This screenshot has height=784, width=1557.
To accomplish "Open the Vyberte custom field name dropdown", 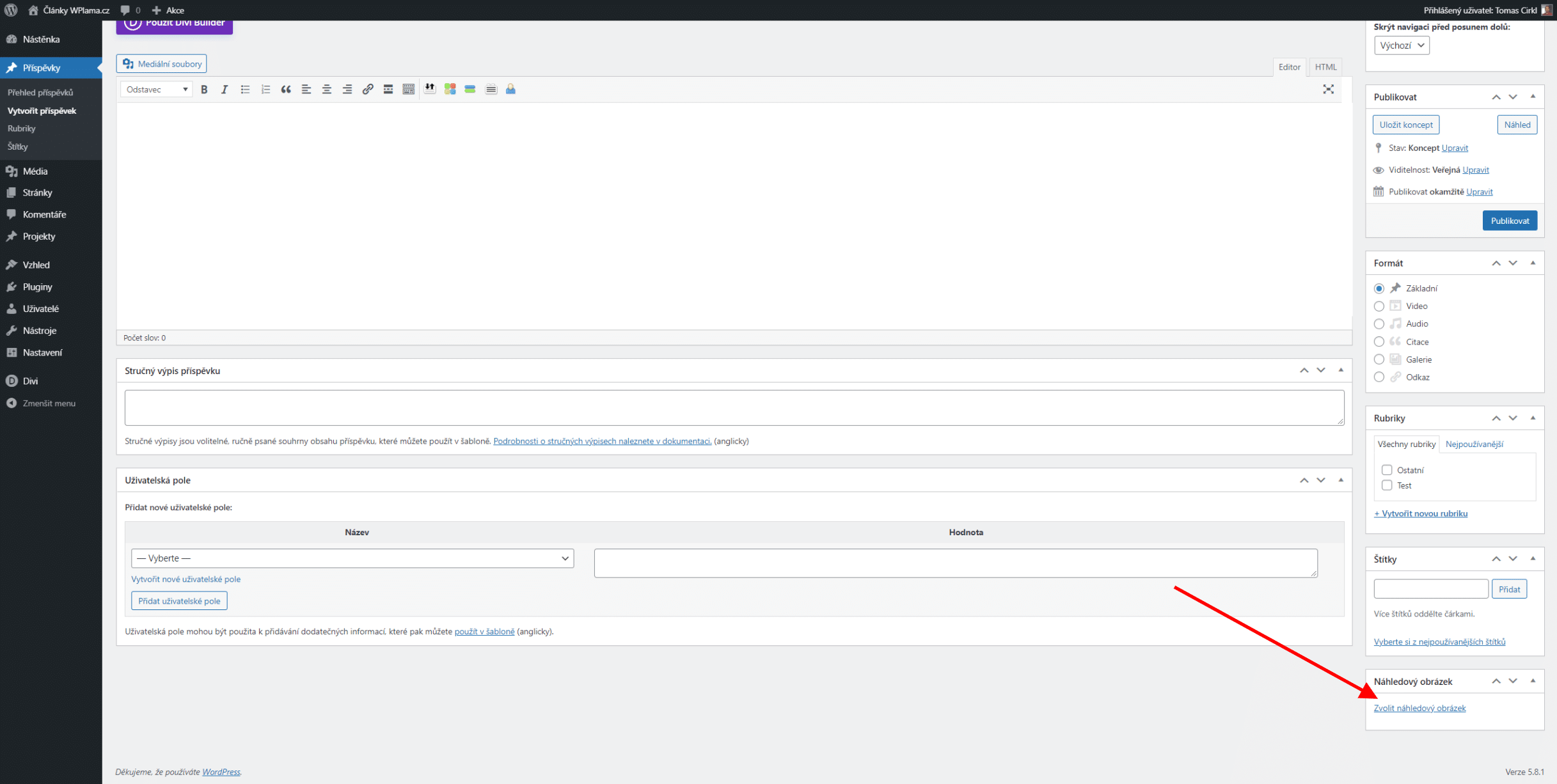I will (352, 558).
